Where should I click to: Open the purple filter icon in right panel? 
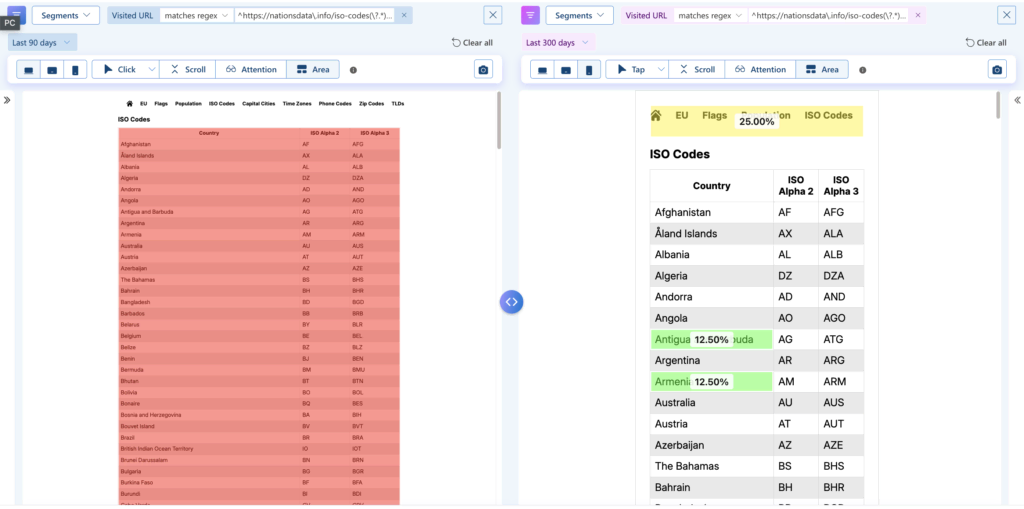(530, 15)
